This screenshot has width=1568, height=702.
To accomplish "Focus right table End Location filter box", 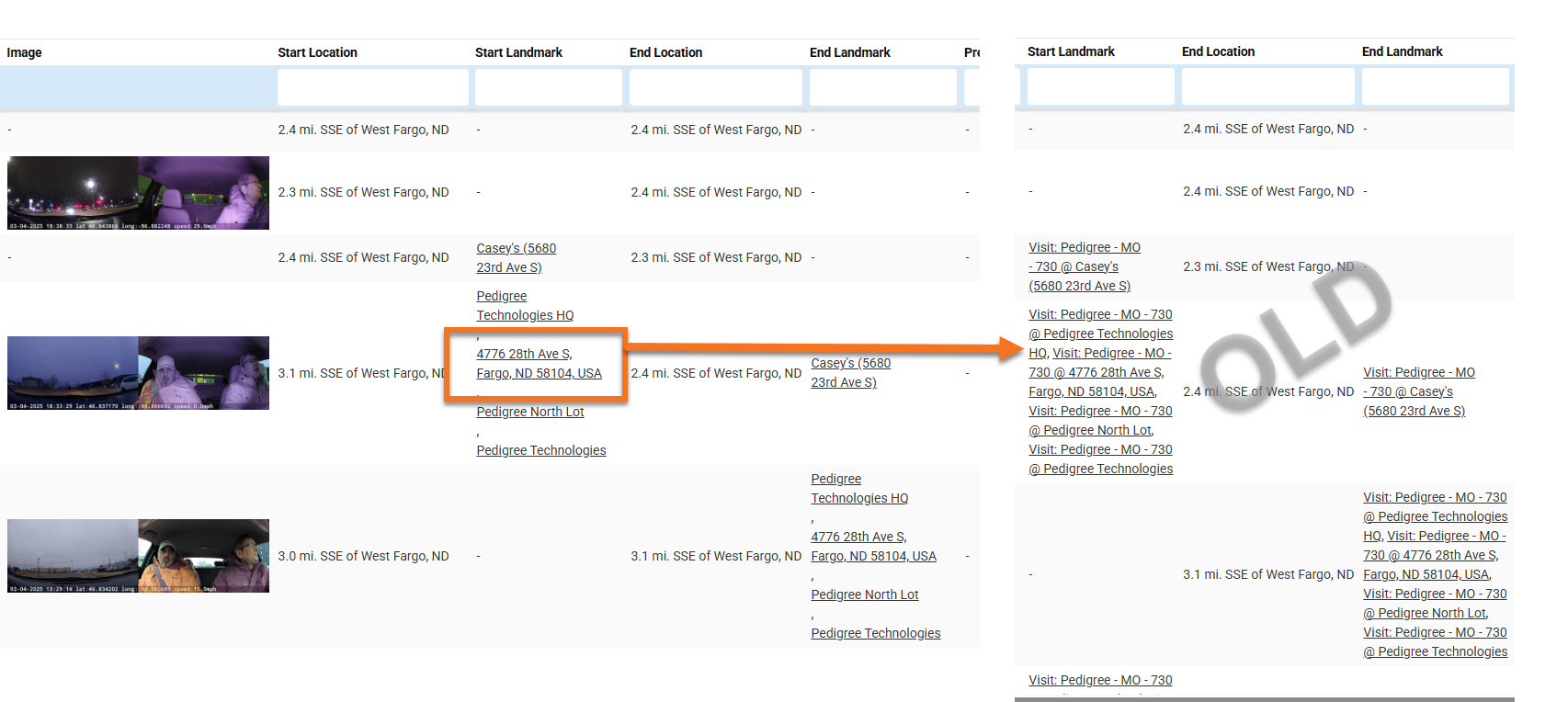I will click(x=1267, y=87).
